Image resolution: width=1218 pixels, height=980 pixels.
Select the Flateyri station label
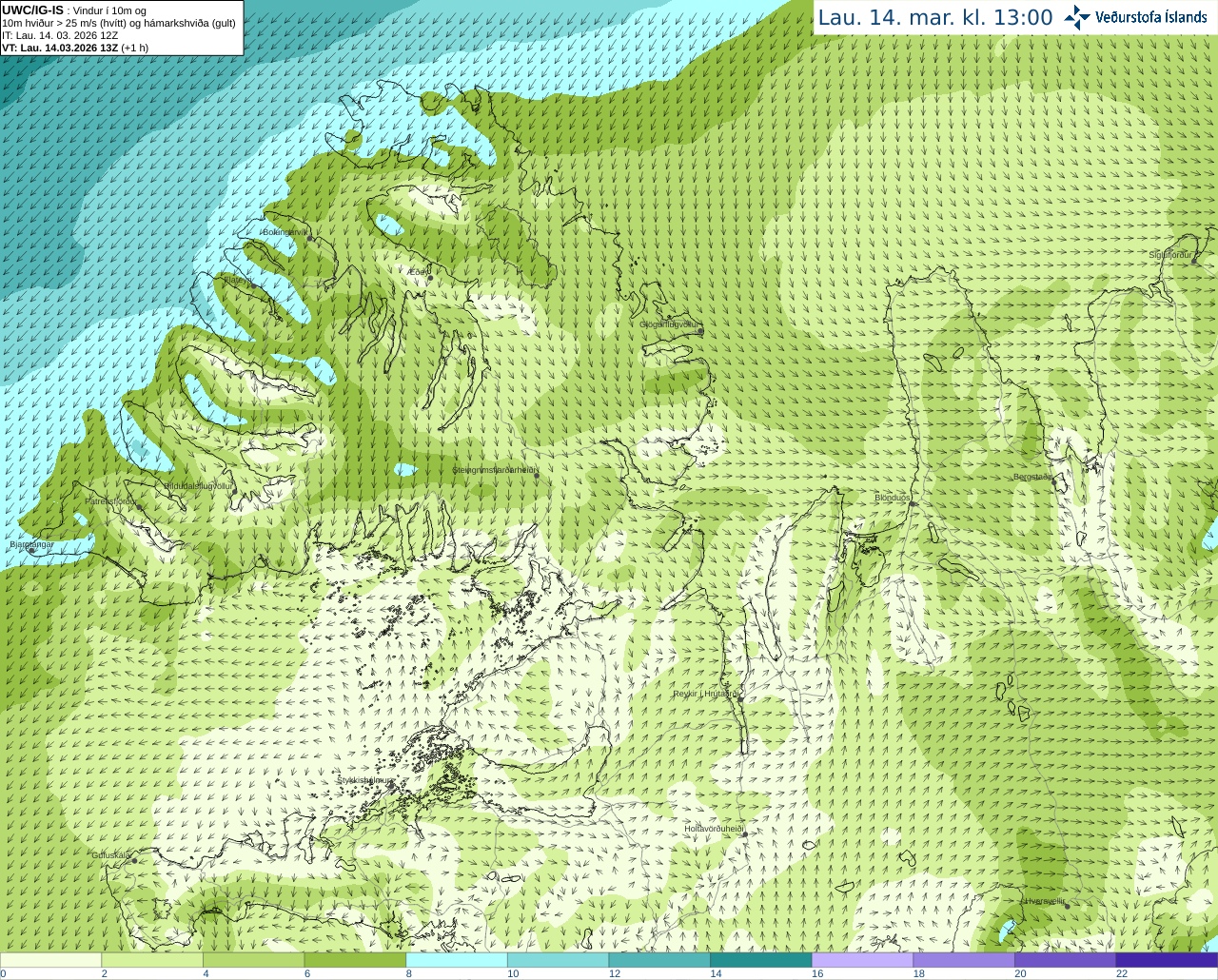point(238,280)
